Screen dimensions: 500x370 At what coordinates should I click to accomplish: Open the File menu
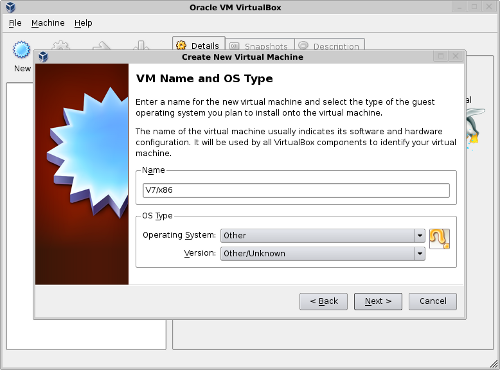pyautogui.click(x=15, y=23)
